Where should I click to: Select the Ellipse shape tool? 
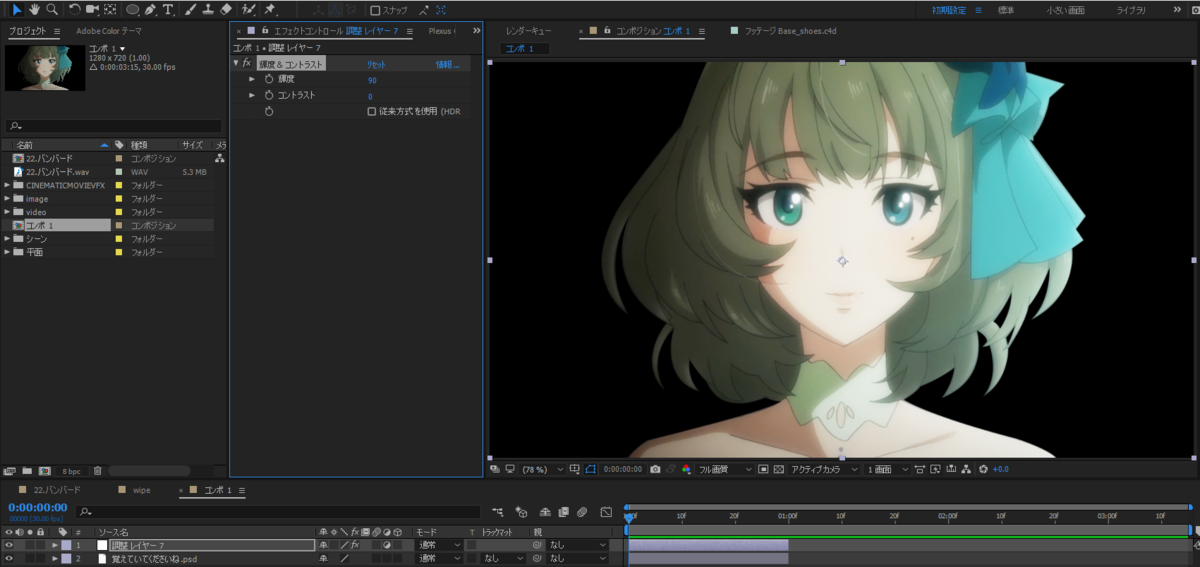tap(132, 9)
